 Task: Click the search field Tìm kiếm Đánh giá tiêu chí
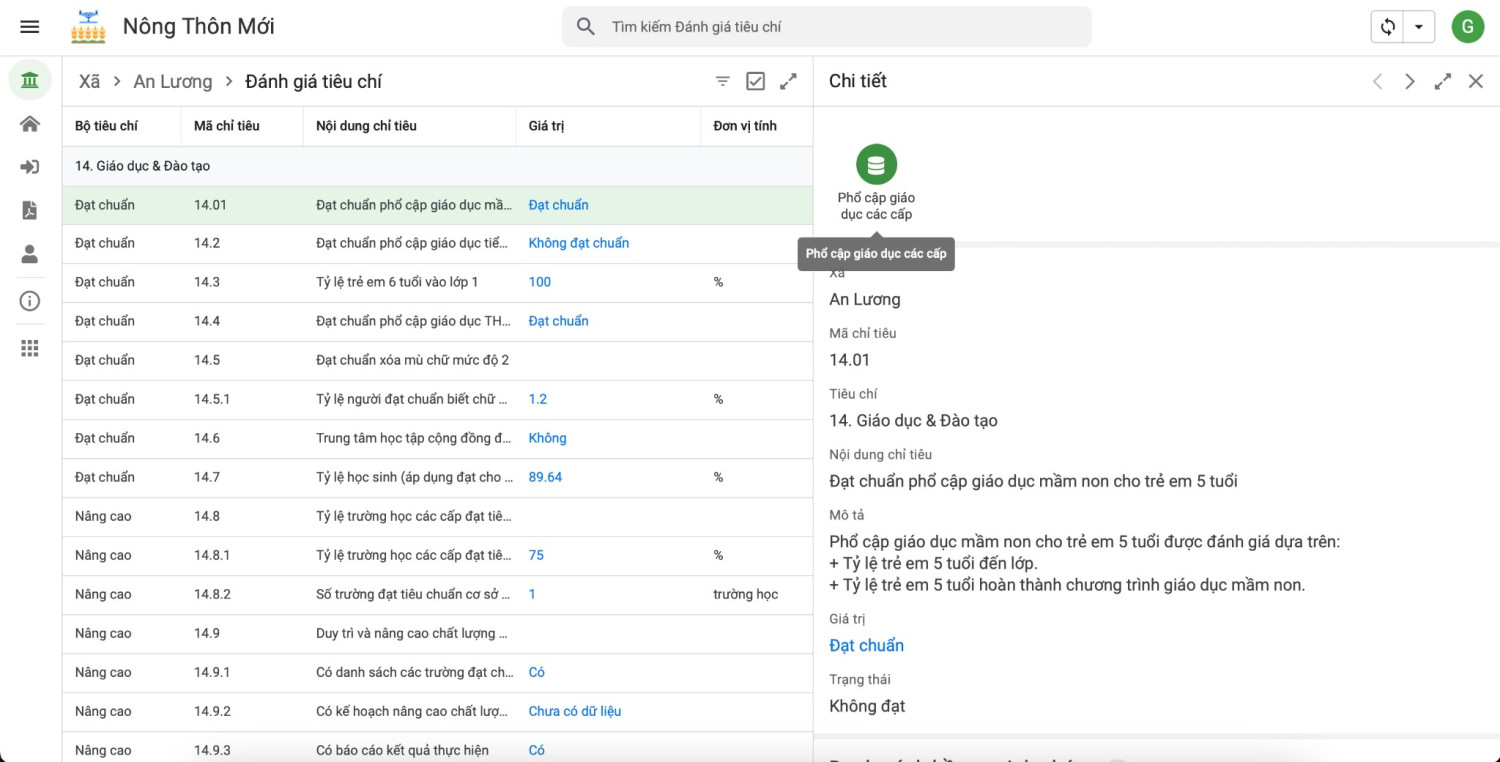840,27
